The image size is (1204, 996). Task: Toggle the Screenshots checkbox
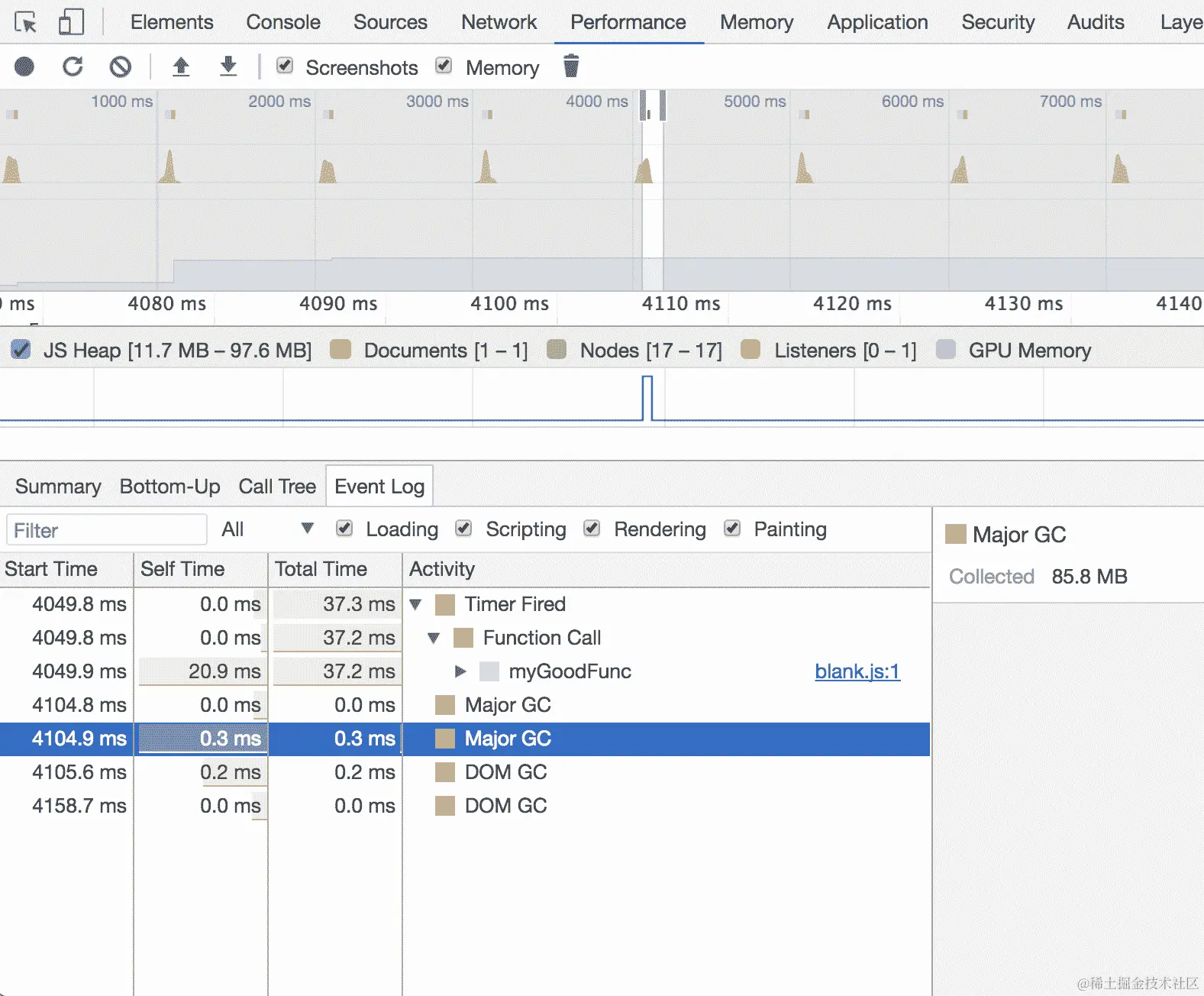(x=285, y=66)
